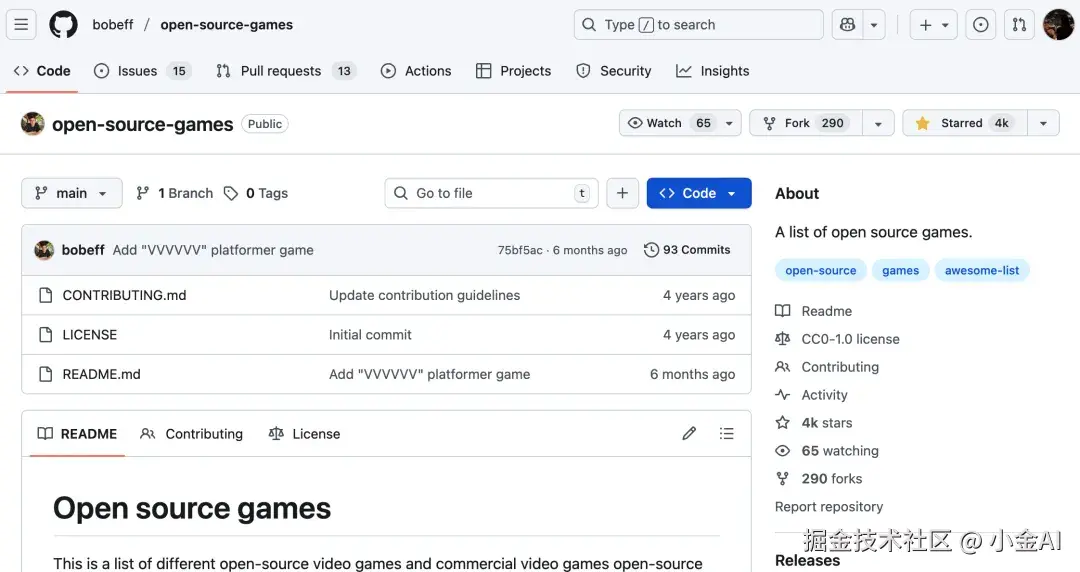Screen dimensions: 1080x572
Task: Click the LICENSE file icon
Action: 45,335
